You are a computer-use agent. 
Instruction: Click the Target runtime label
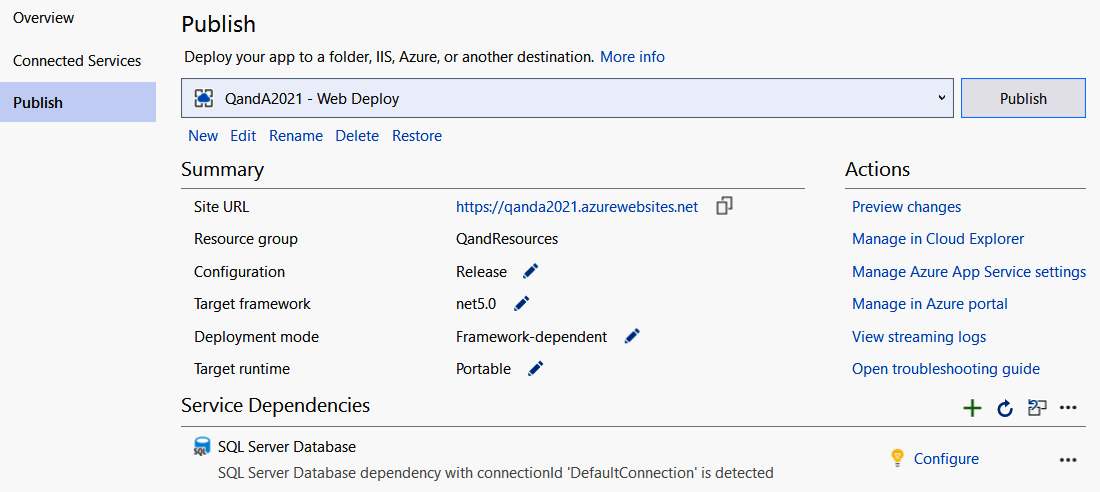click(x=241, y=369)
